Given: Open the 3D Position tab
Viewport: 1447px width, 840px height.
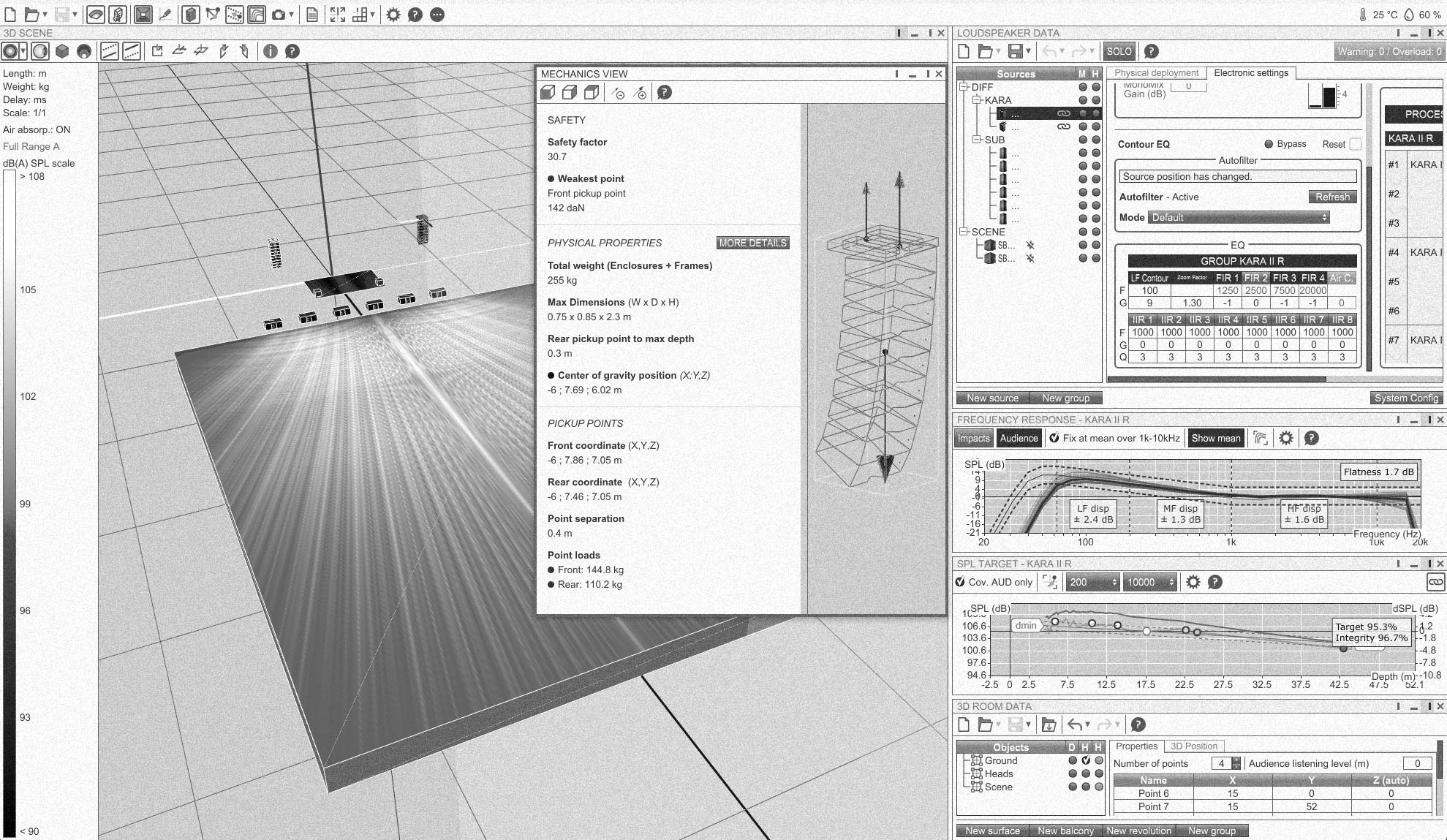Looking at the screenshot, I should tap(1193, 746).
